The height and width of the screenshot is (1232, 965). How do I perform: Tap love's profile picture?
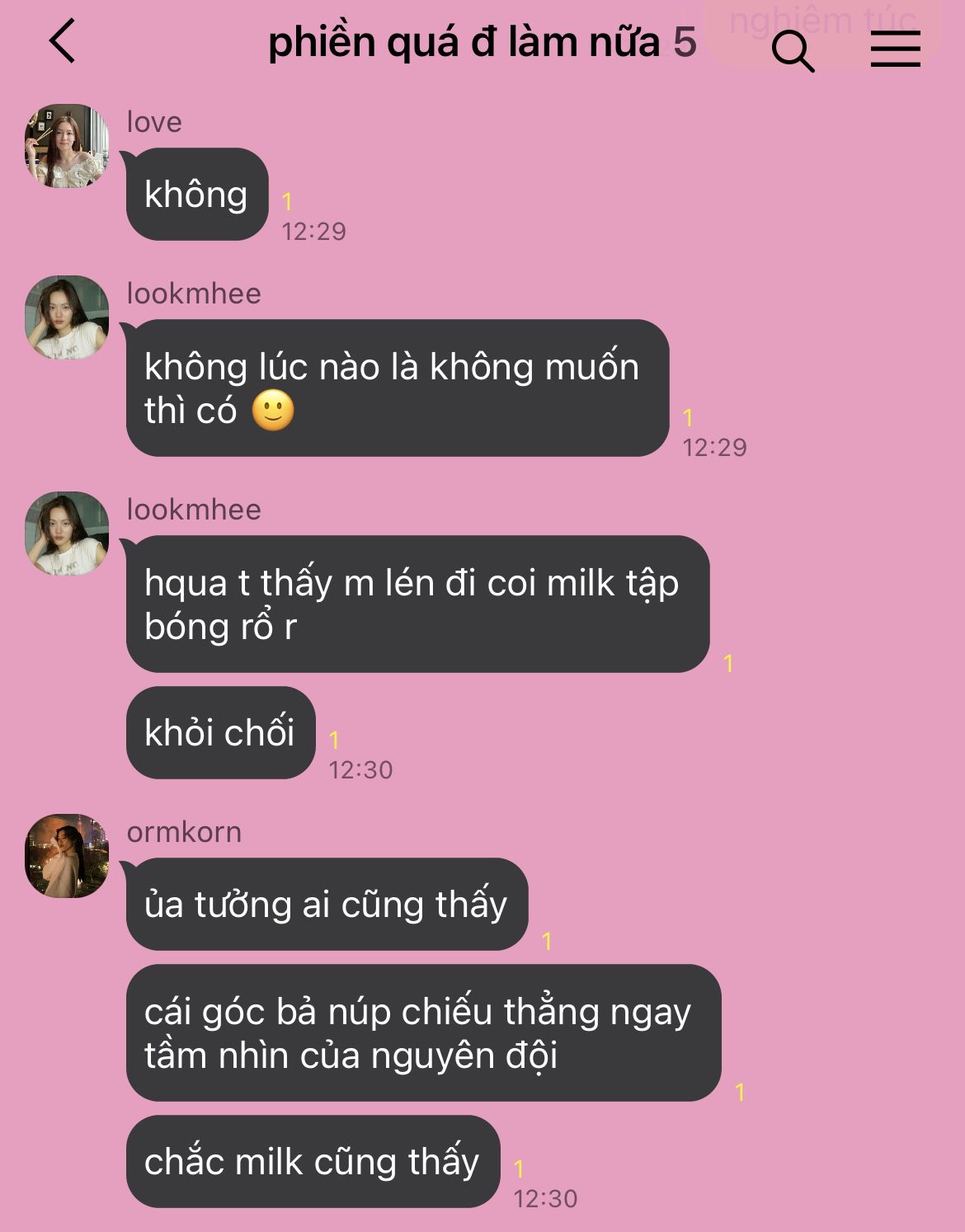coord(67,146)
